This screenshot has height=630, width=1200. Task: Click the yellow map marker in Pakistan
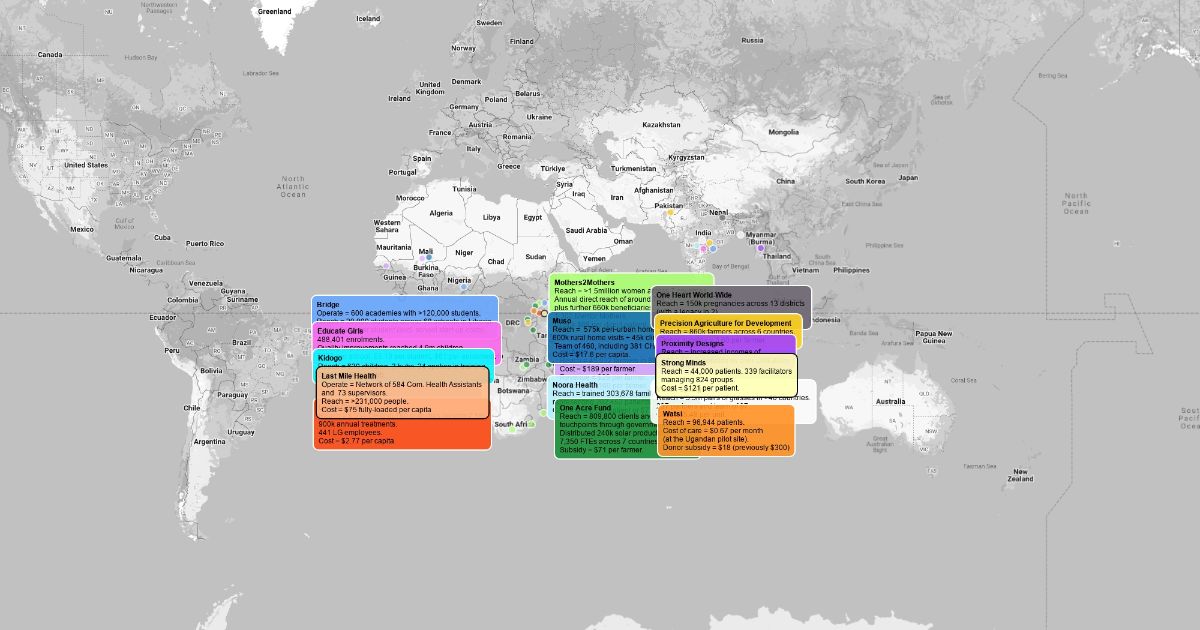tap(670, 212)
